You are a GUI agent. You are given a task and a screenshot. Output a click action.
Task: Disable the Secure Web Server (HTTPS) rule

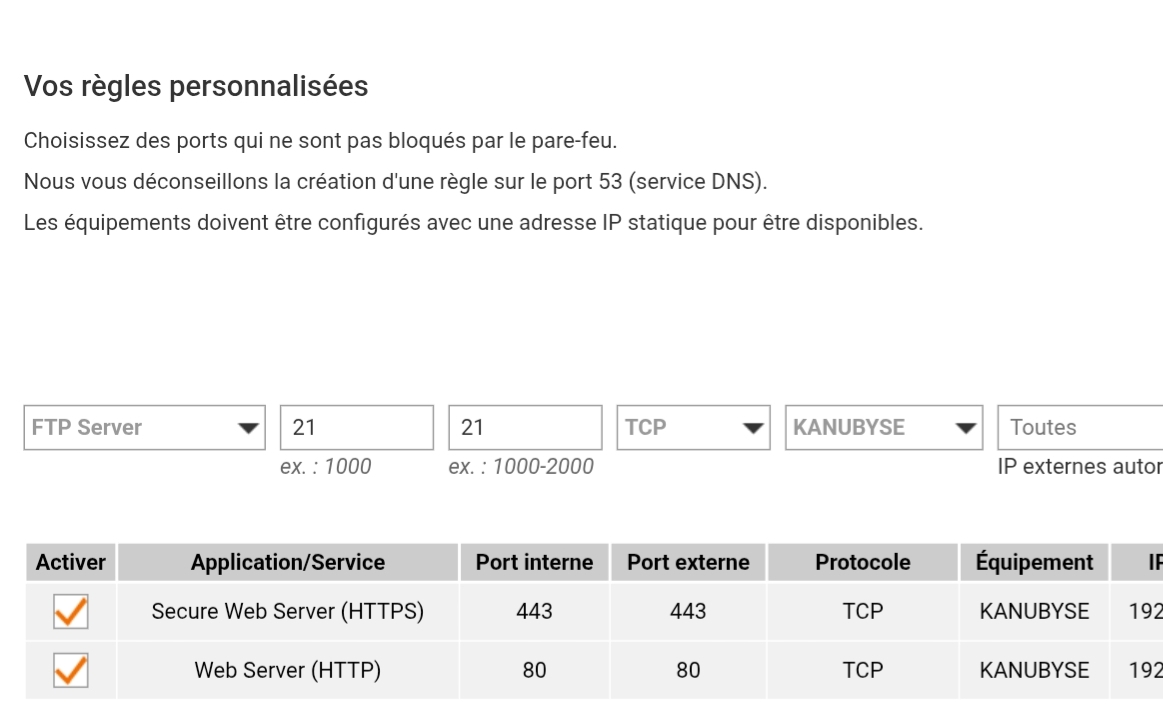point(71,612)
